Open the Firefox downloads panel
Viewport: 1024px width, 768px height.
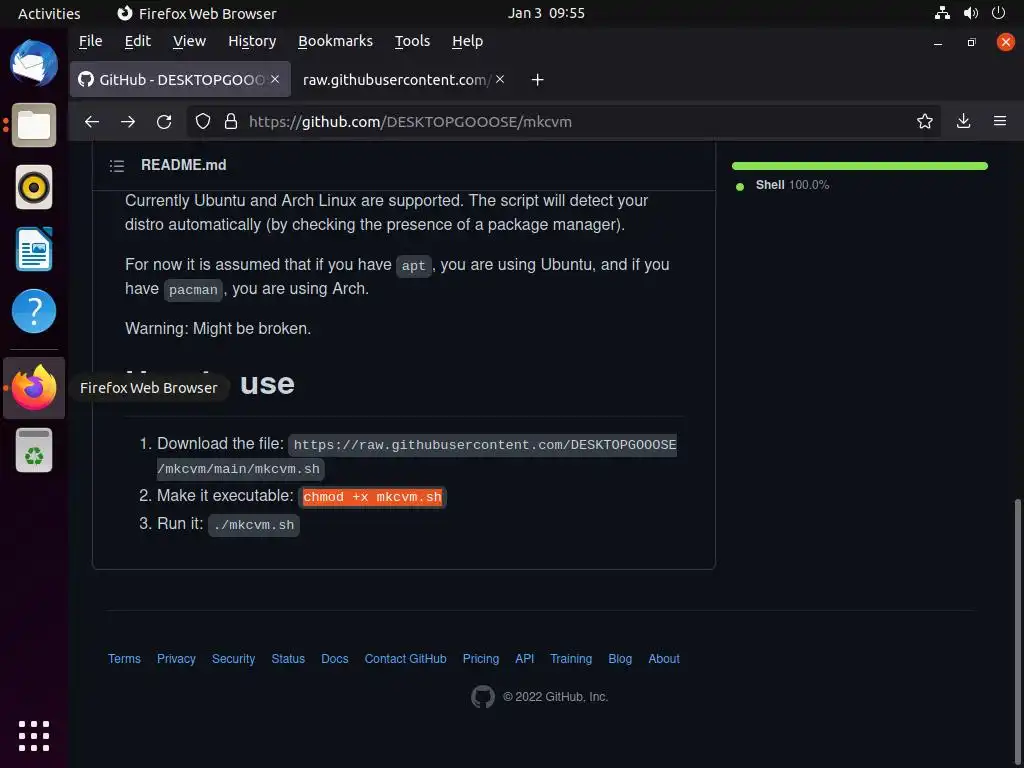963,121
